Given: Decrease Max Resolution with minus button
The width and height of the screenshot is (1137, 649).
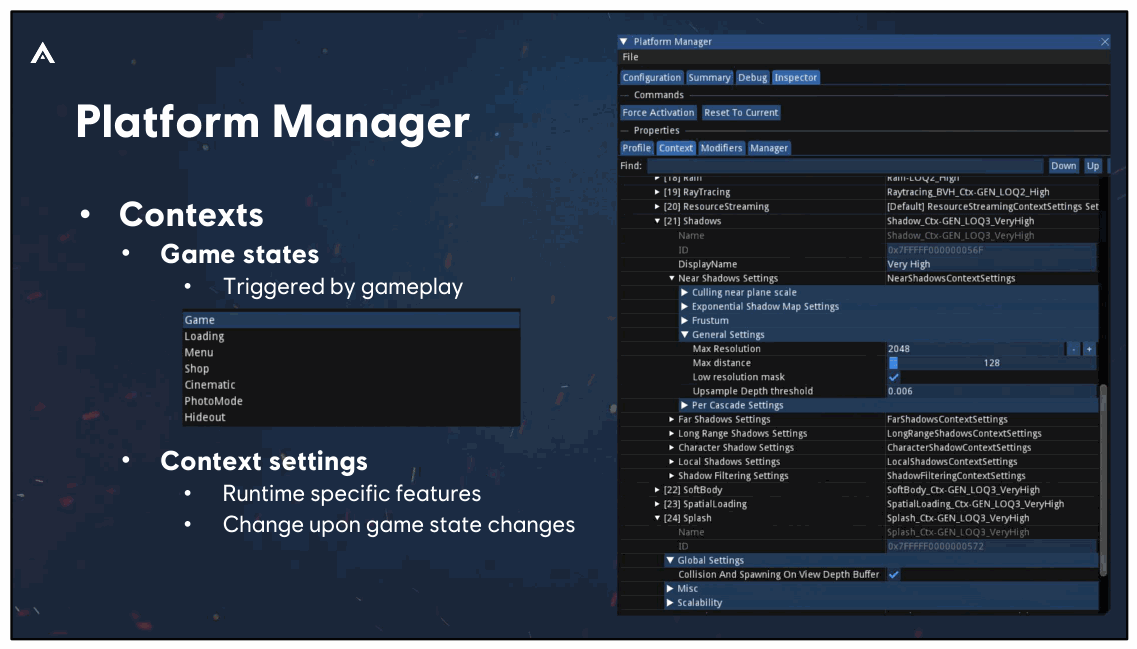Looking at the screenshot, I should tap(1073, 349).
